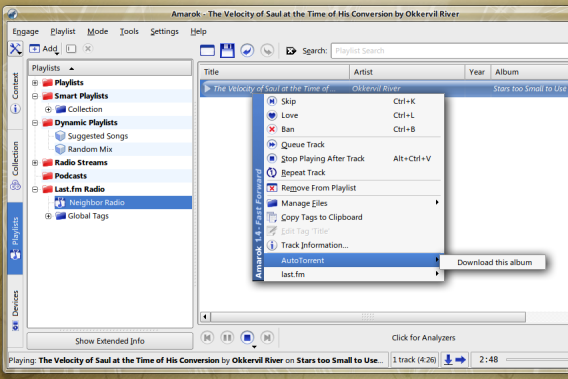Click the Previous track button

pyautogui.click(x=207, y=338)
